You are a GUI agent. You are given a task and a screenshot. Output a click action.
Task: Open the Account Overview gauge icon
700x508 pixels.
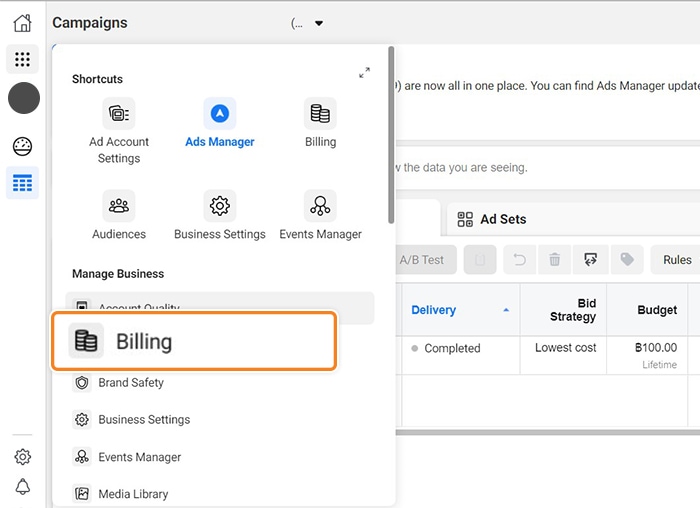22,146
